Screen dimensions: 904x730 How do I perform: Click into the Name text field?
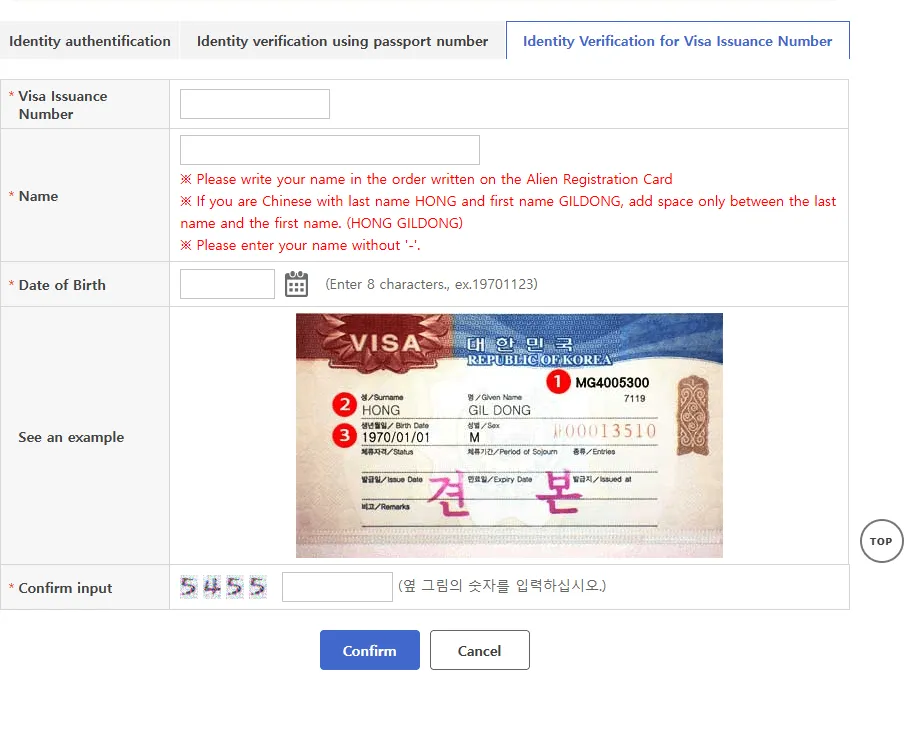[330, 150]
